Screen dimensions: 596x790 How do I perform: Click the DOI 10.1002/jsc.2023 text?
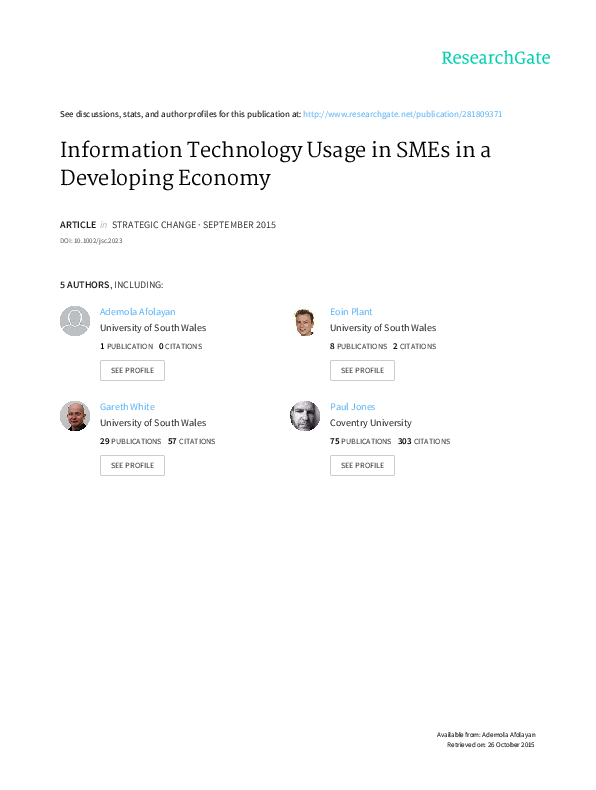(91, 241)
